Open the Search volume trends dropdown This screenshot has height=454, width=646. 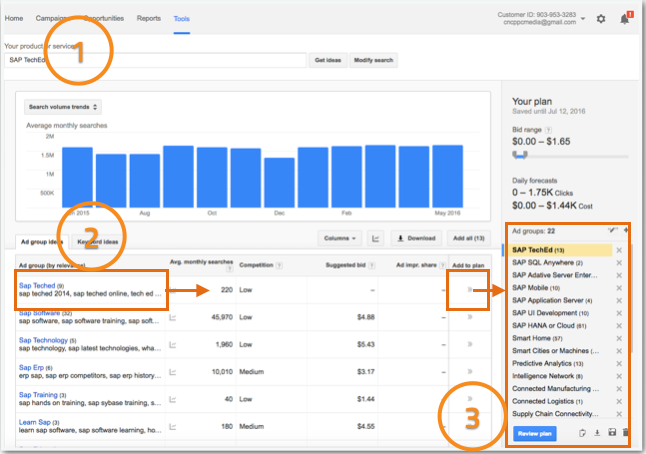[63, 106]
